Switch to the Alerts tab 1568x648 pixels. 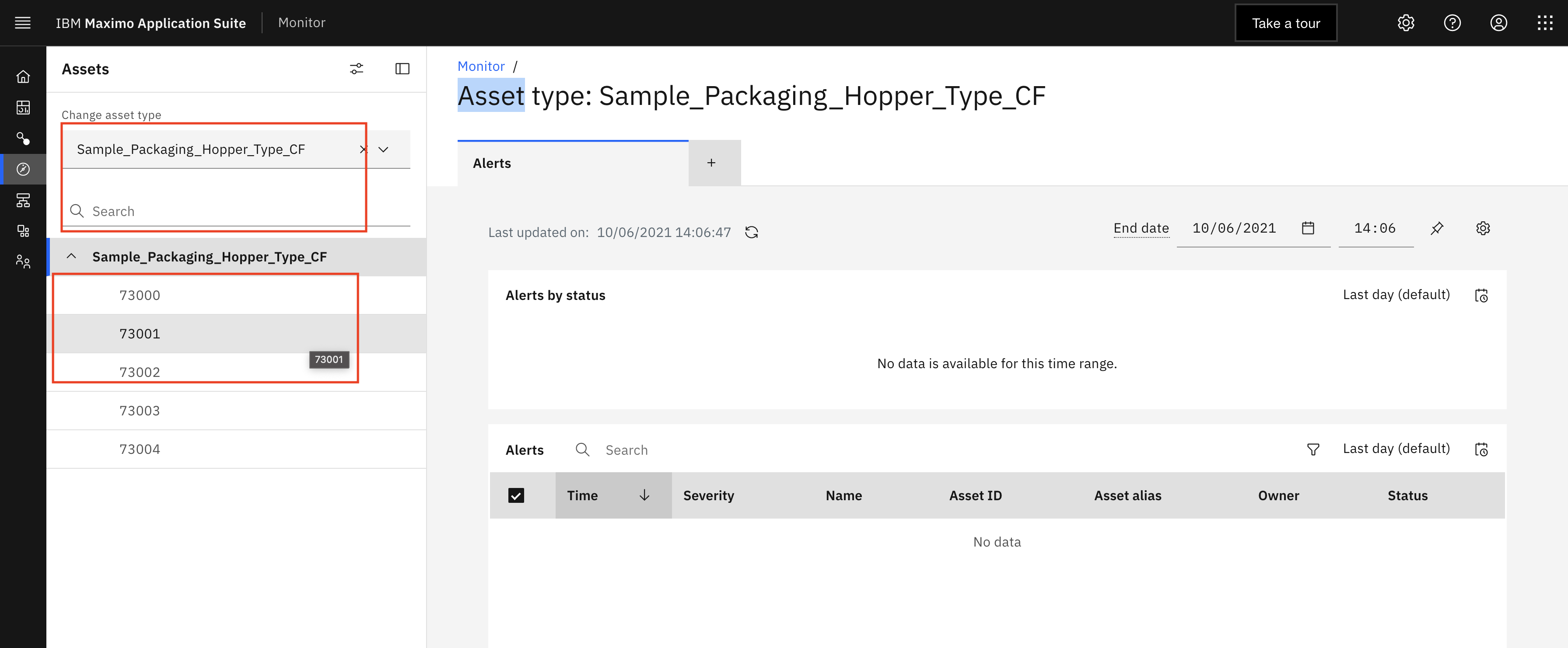point(573,163)
